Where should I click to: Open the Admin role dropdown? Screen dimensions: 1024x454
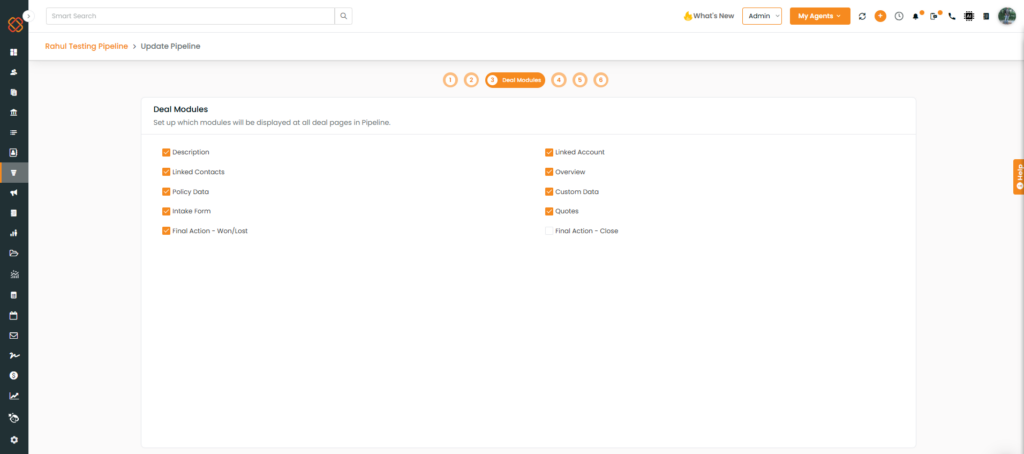click(x=761, y=16)
